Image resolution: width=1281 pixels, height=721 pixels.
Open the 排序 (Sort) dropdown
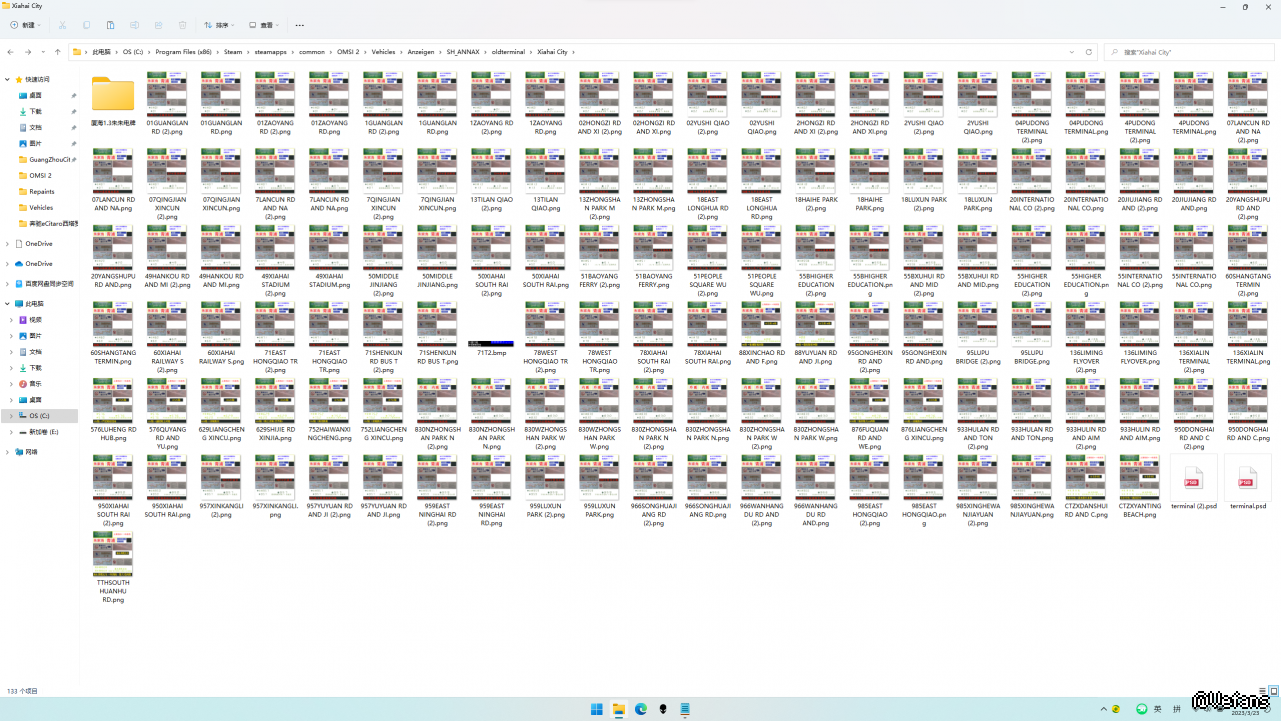click(x=220, y=25)
